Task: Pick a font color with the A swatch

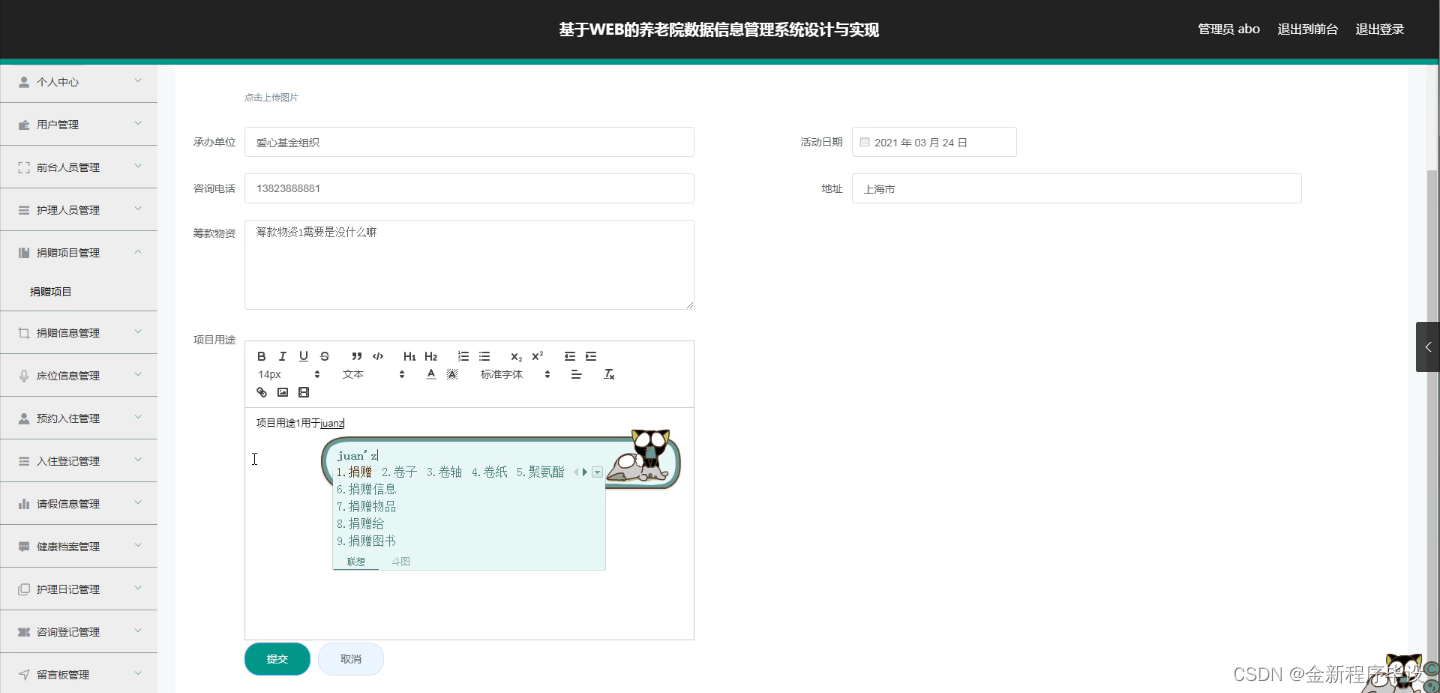Action: point(430,374)
